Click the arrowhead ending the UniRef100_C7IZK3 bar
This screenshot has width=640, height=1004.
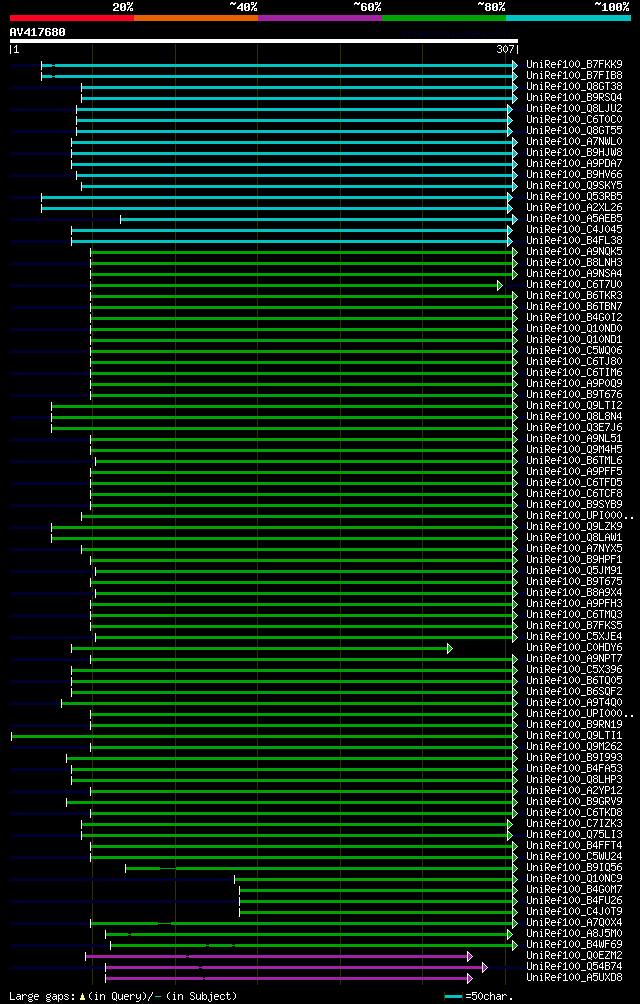pos(510,824)
